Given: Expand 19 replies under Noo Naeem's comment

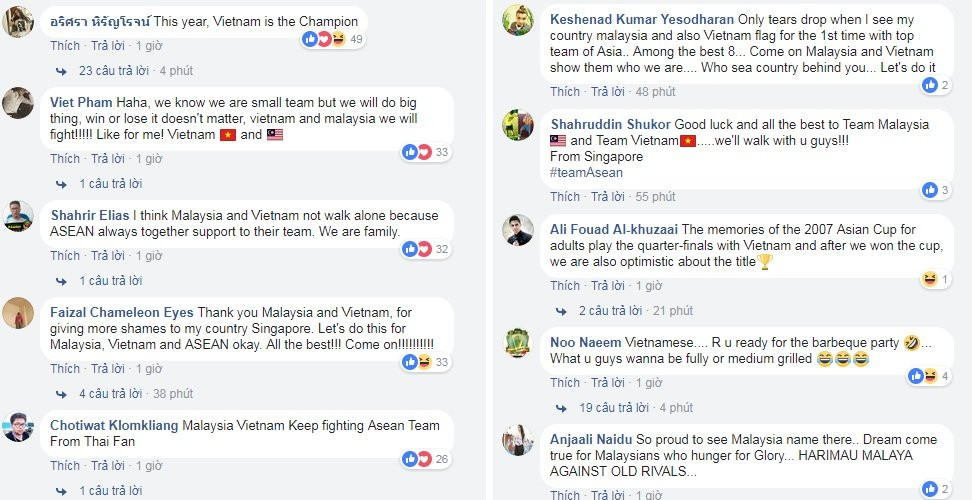Looking at the screenshot, I should pyautogui.click(x=613, y=407).
